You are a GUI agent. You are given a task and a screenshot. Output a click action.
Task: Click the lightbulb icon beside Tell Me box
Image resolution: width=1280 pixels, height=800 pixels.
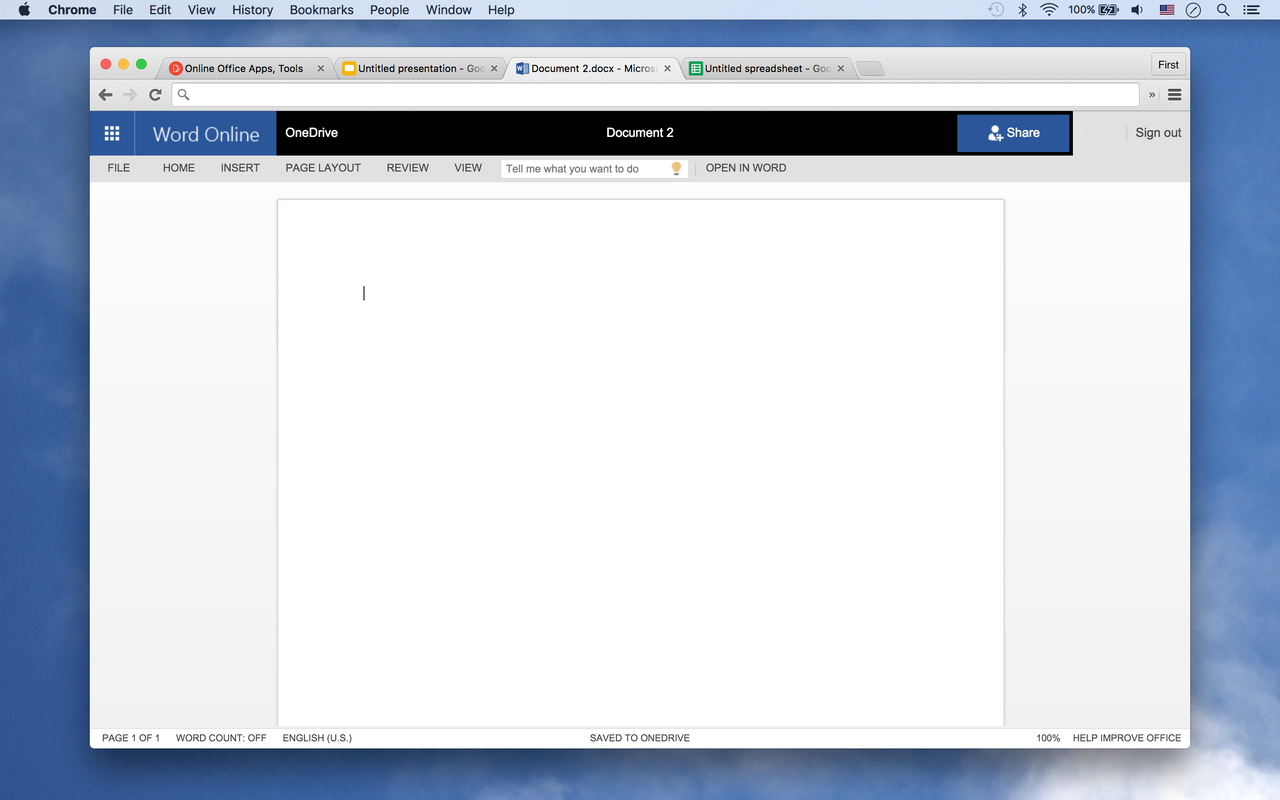point(676,168)
